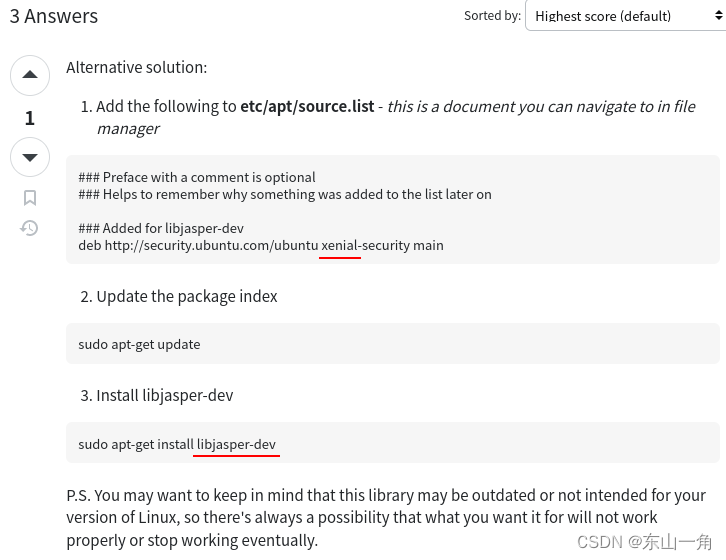Screen dimensions: 726x560
Task: Click the P.S. paragraph at the bottom
Action: tap(386, 517)
